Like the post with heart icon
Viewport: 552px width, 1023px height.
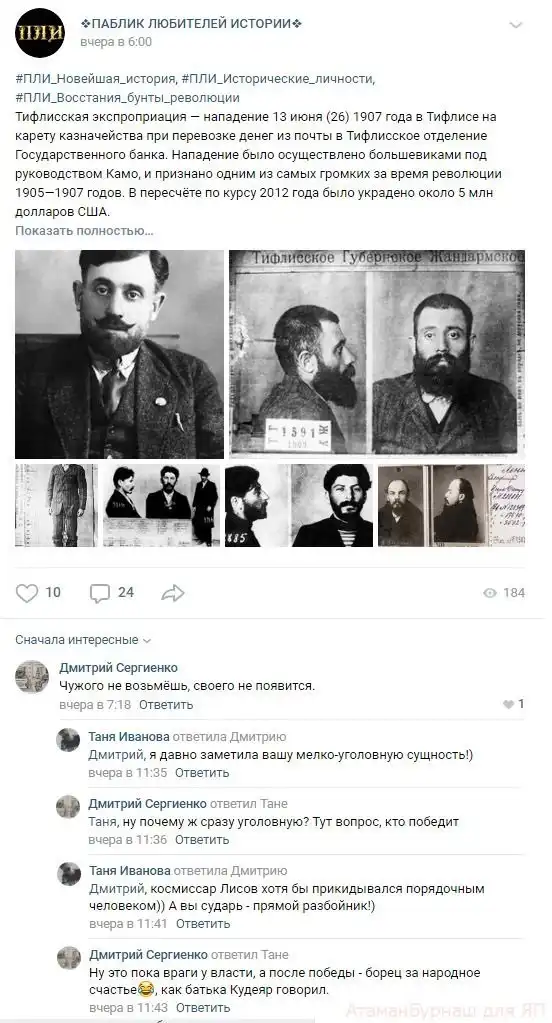[x=27, y=592]
